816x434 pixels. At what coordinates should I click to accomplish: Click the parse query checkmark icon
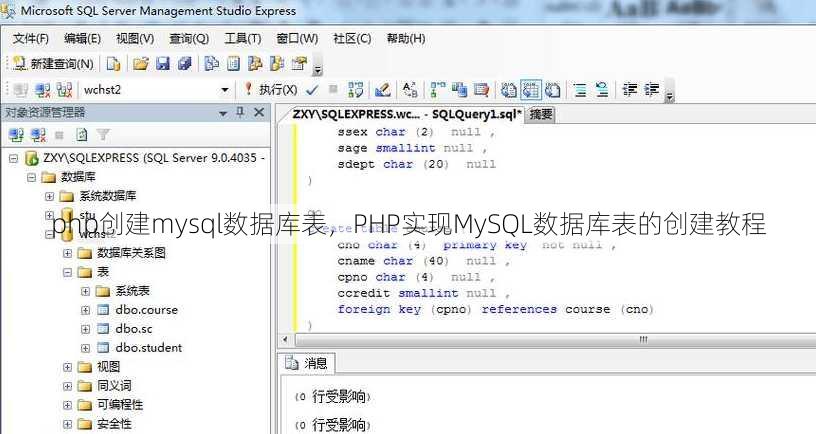tap(312, 90)
